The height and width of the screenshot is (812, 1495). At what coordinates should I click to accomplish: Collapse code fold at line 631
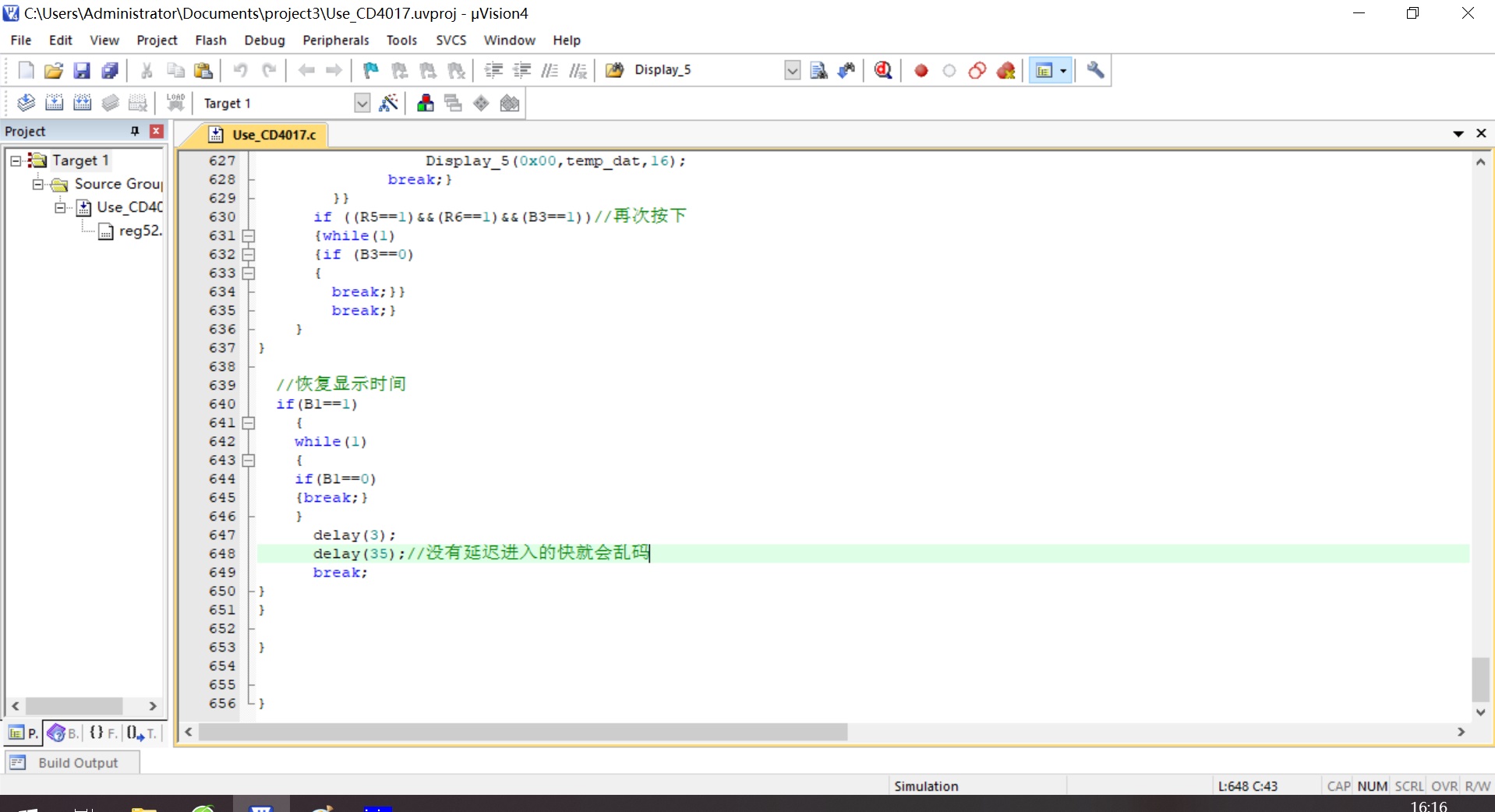pos(248,235)
